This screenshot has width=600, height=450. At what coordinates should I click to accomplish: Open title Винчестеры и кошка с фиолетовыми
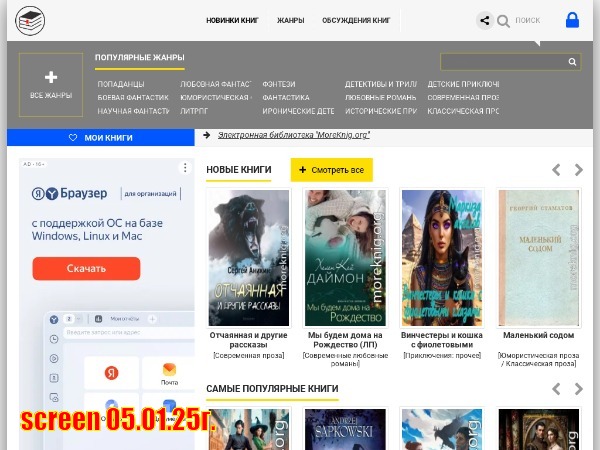pos(442,340)
